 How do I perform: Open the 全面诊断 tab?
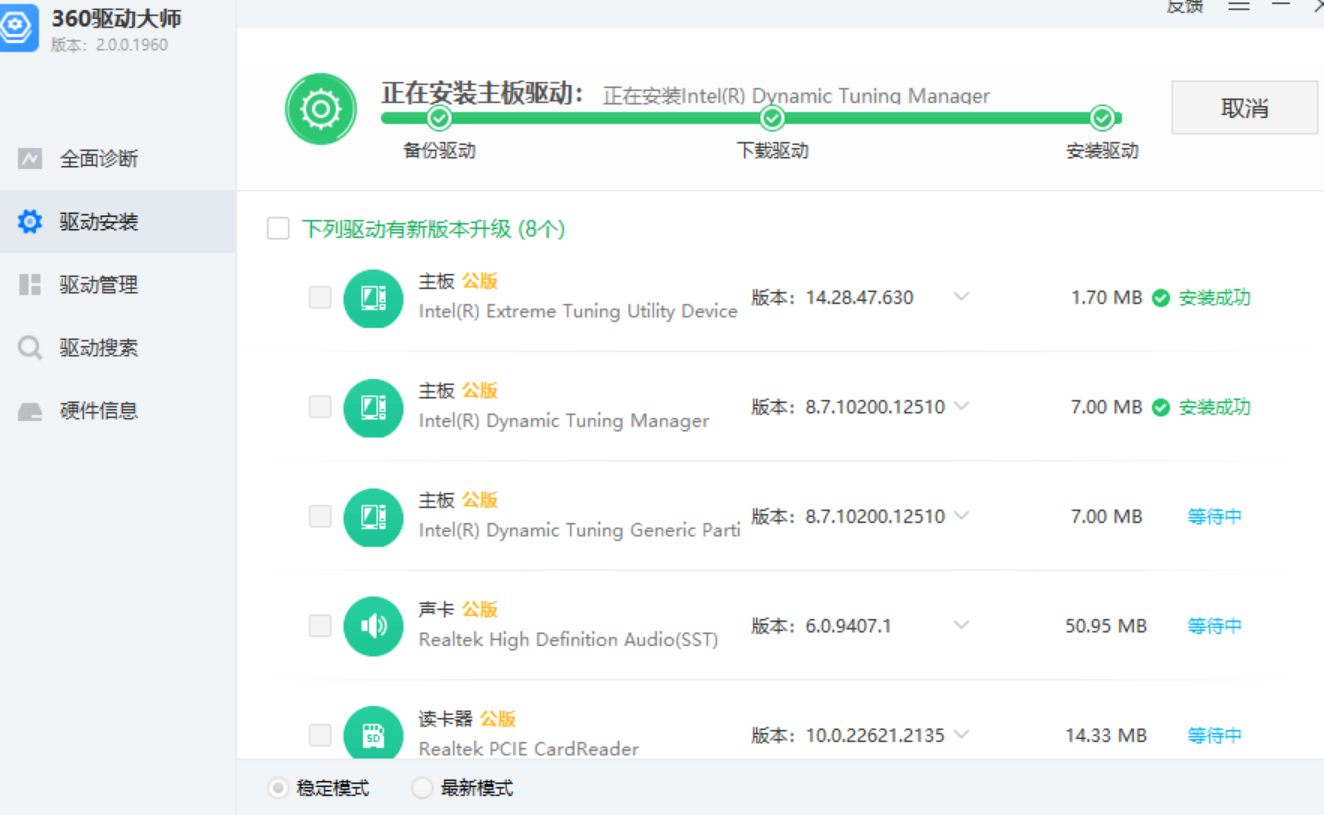coord(118,158)
